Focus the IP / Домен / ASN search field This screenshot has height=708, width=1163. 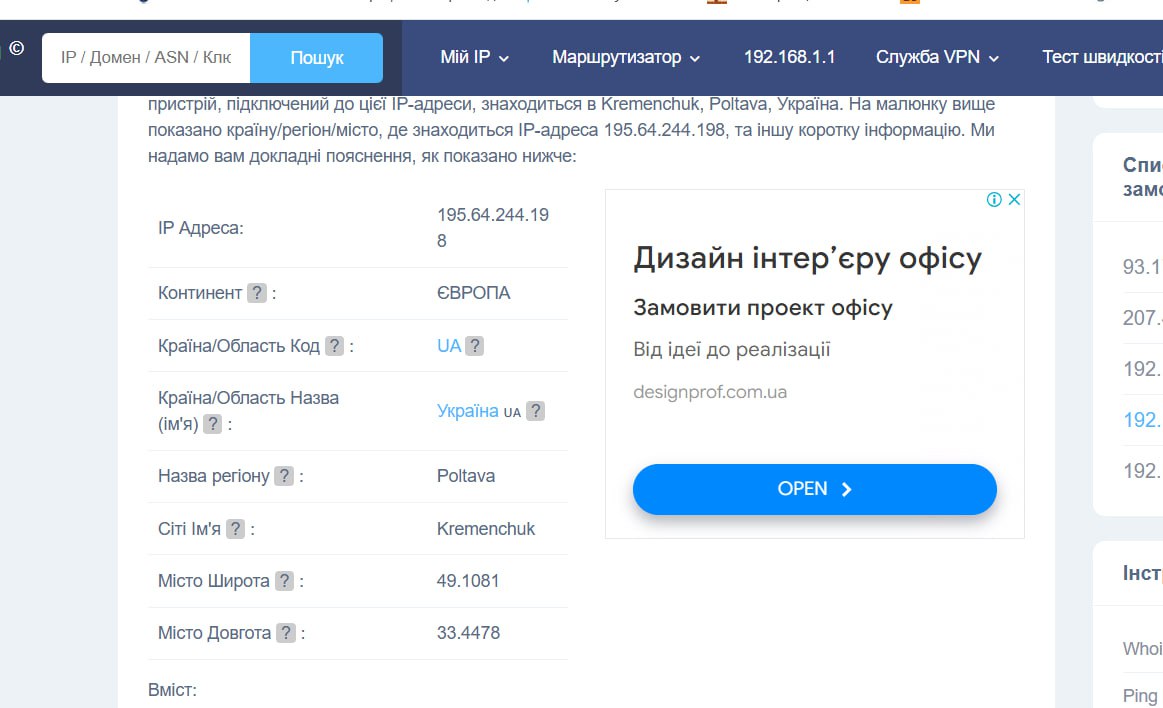tap(146, 58)
